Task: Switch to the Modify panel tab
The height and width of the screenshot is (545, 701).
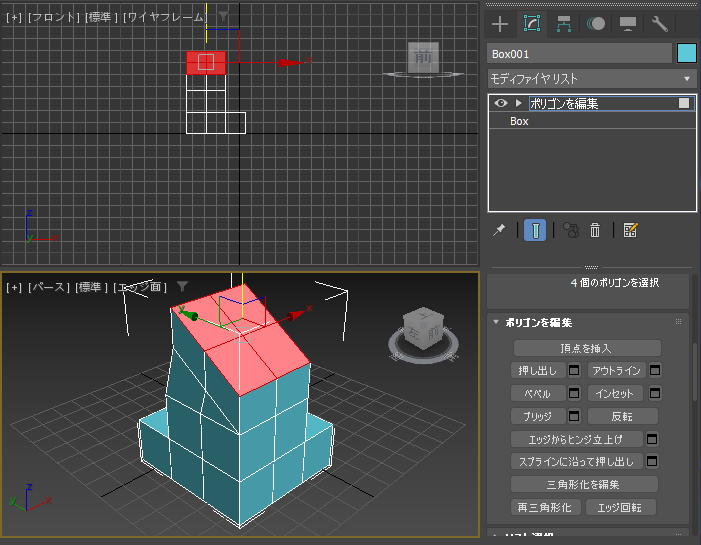Action: [532, 24]
